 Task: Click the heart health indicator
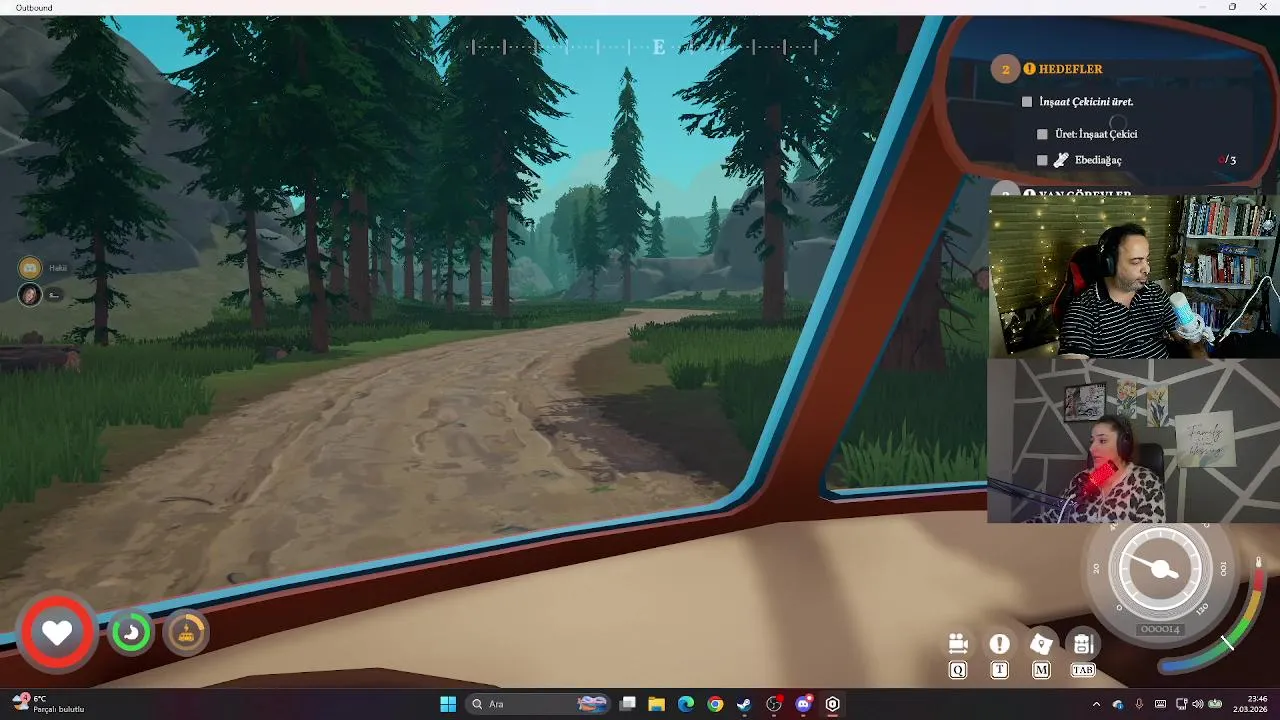coord(57,632)
